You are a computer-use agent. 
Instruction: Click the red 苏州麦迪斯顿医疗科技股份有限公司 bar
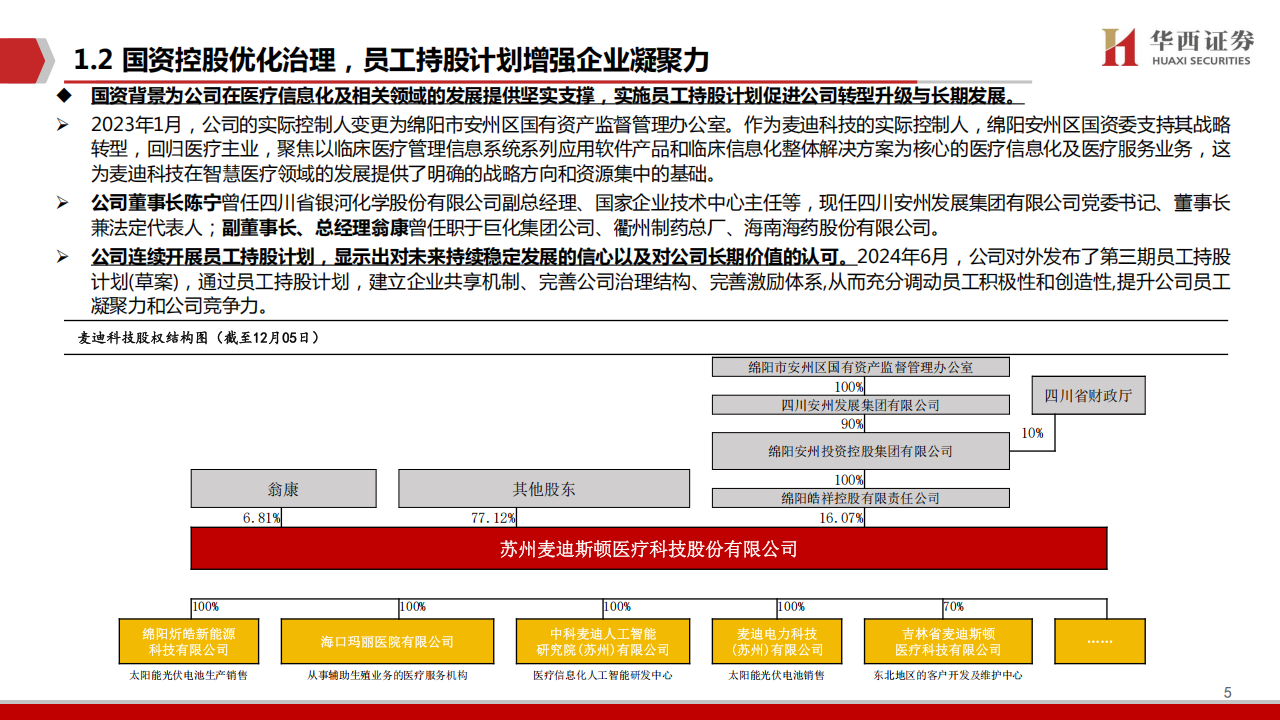click(649, 549)
